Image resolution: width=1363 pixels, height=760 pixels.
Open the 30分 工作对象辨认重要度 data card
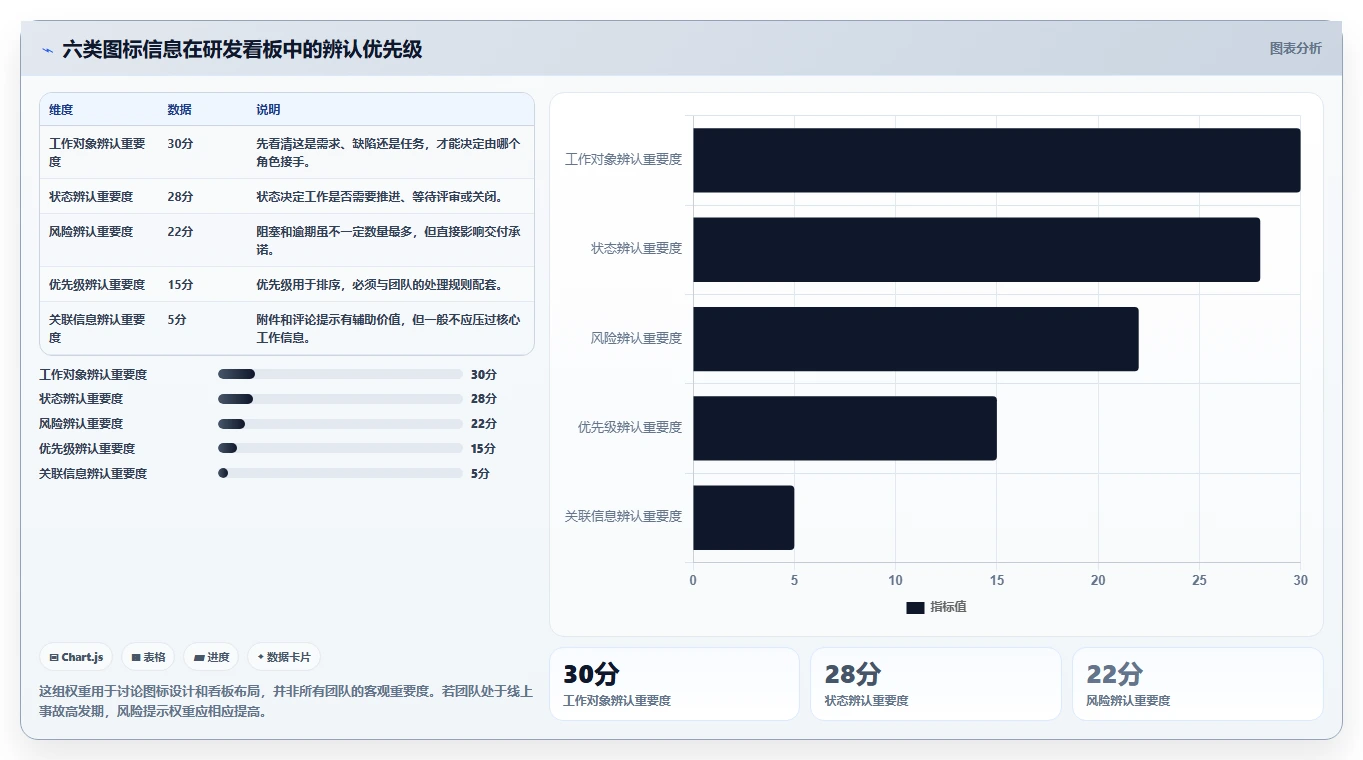(674, 684)
